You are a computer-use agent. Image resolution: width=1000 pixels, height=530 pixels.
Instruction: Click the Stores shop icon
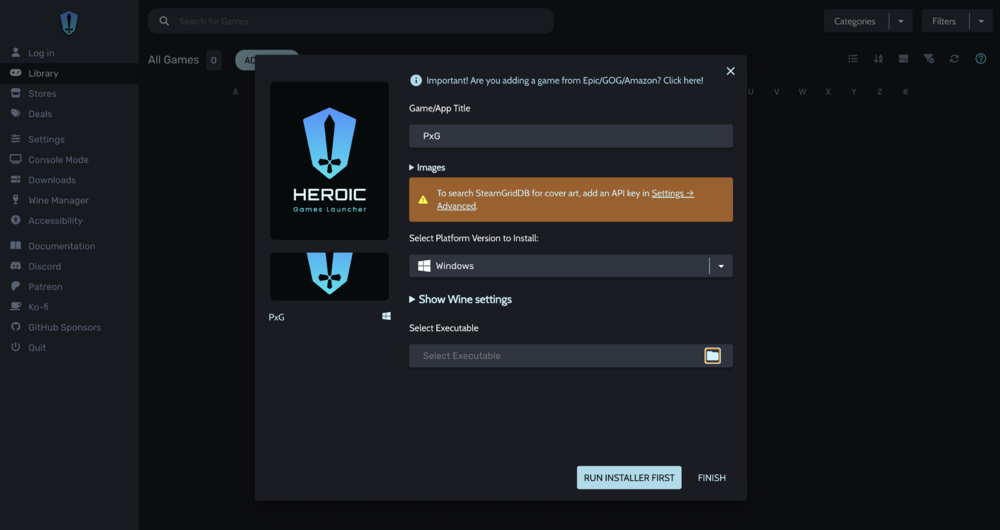(15, 93)
